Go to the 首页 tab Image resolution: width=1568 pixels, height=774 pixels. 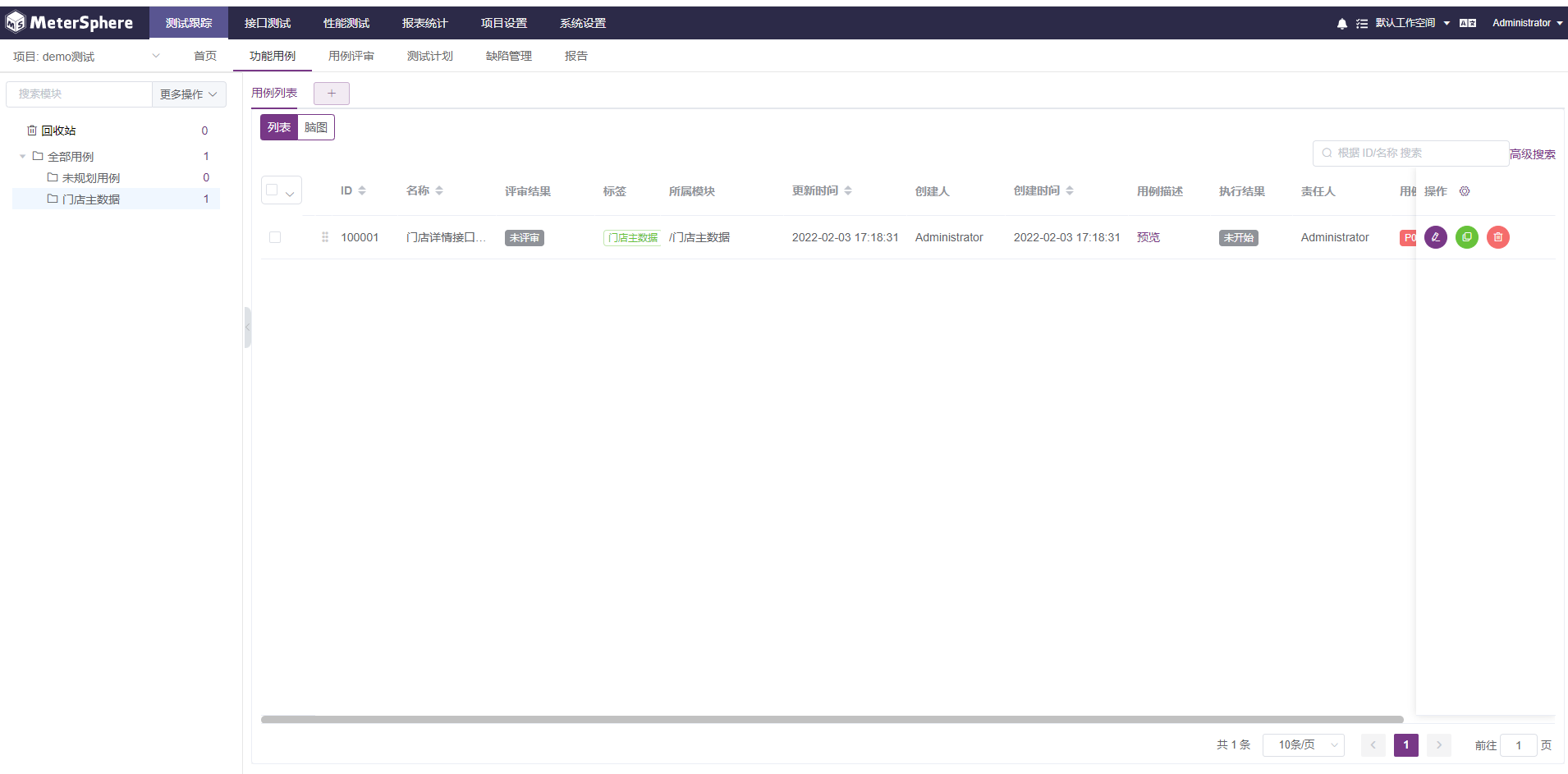[x=205, y=56]
